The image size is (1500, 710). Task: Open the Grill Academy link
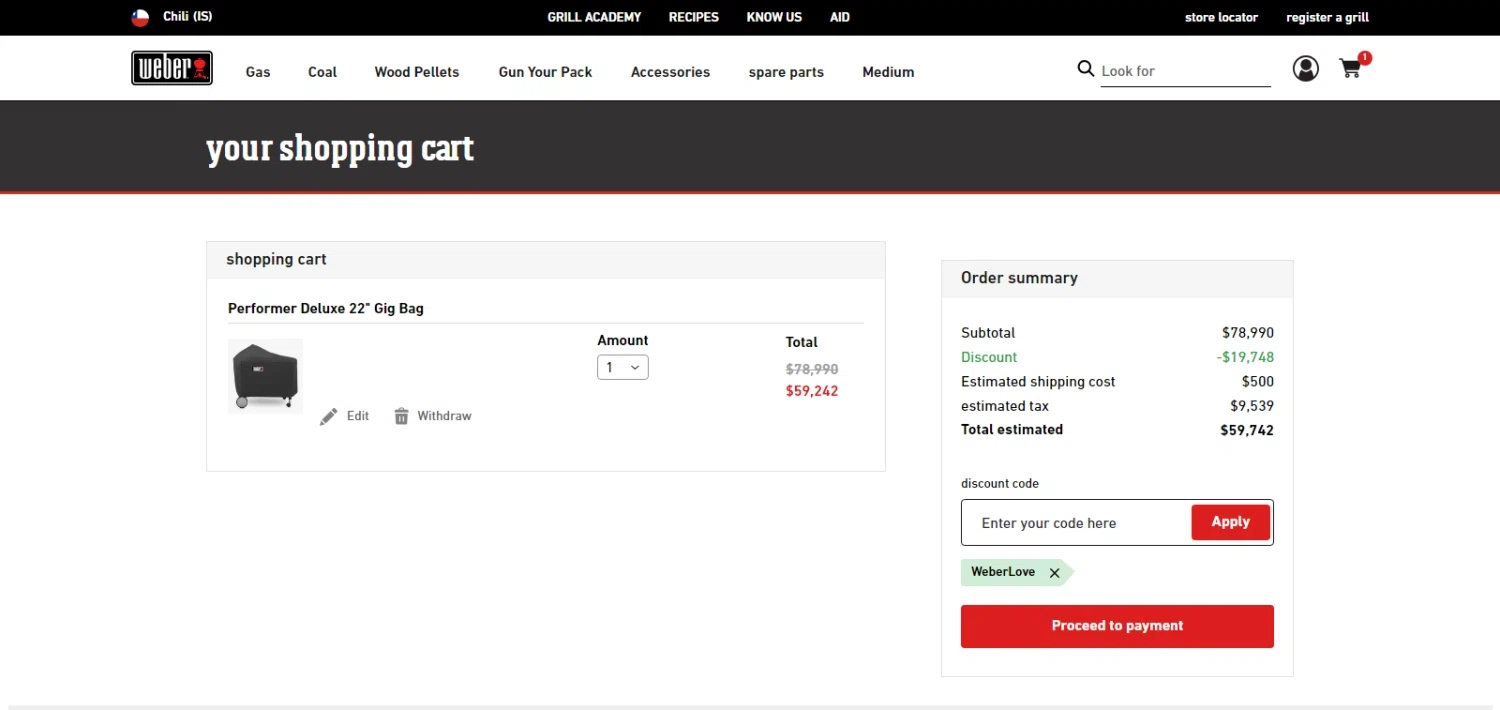(x=594, y=17)
